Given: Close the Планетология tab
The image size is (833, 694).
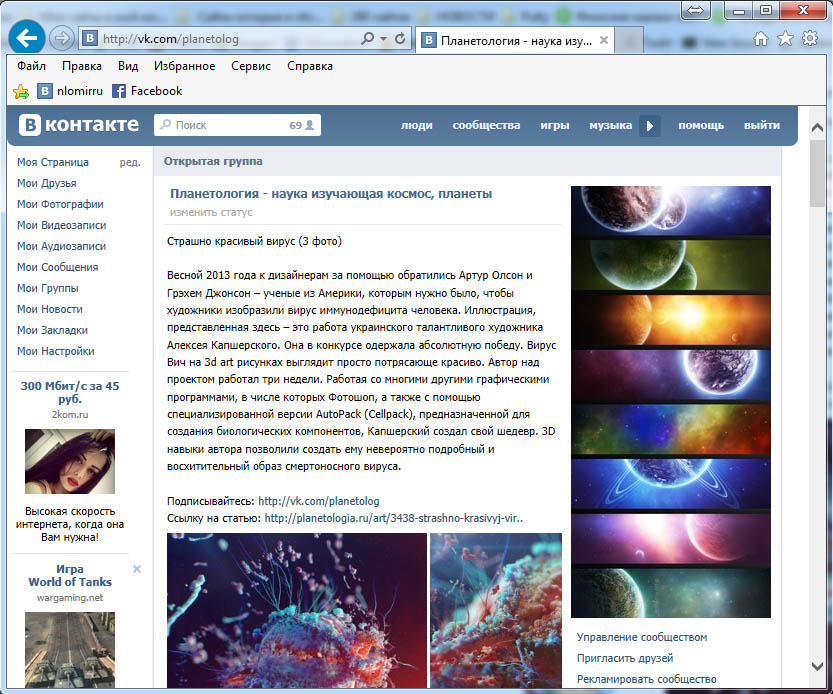Looking at the screenshot, I should 604,40.
